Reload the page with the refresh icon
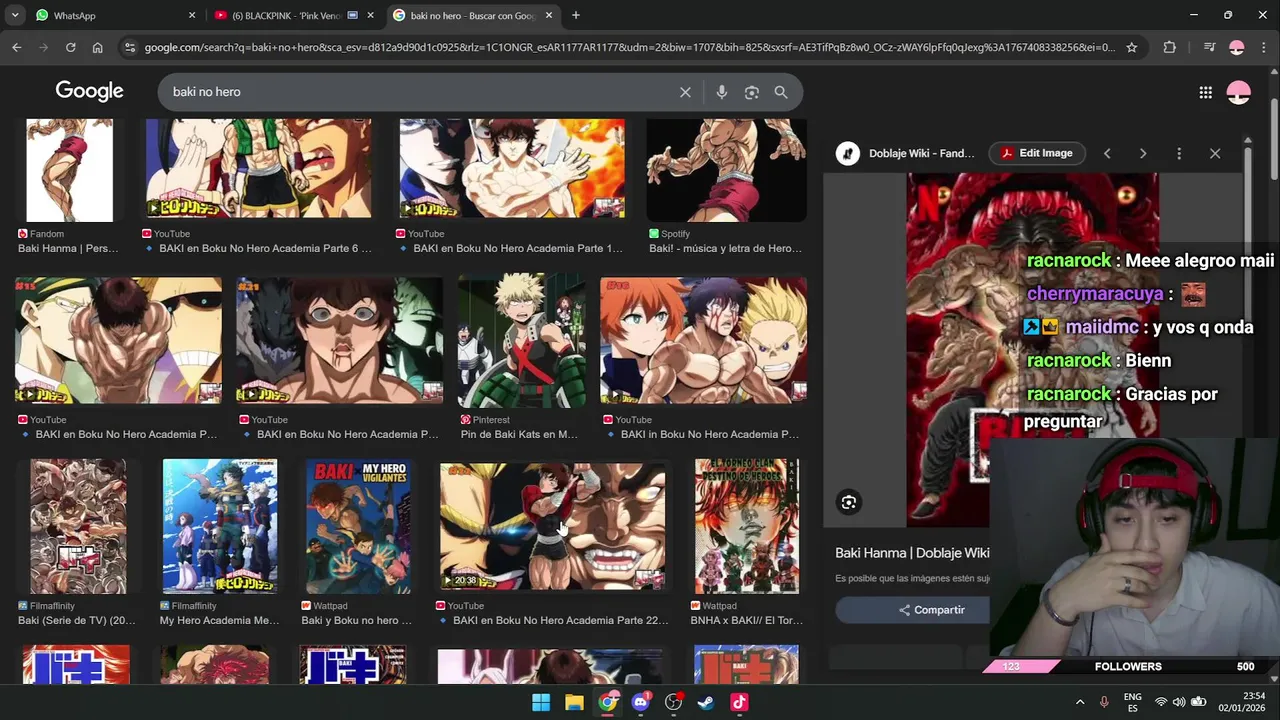Image resolution: width=1280 pixels, height=720 pixels. 70,47
